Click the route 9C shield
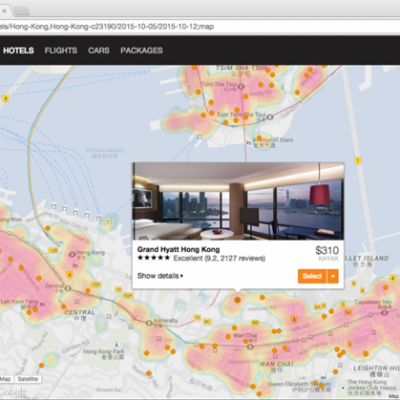The height and width of the screenshot is (400, 400). pos(207,322)
